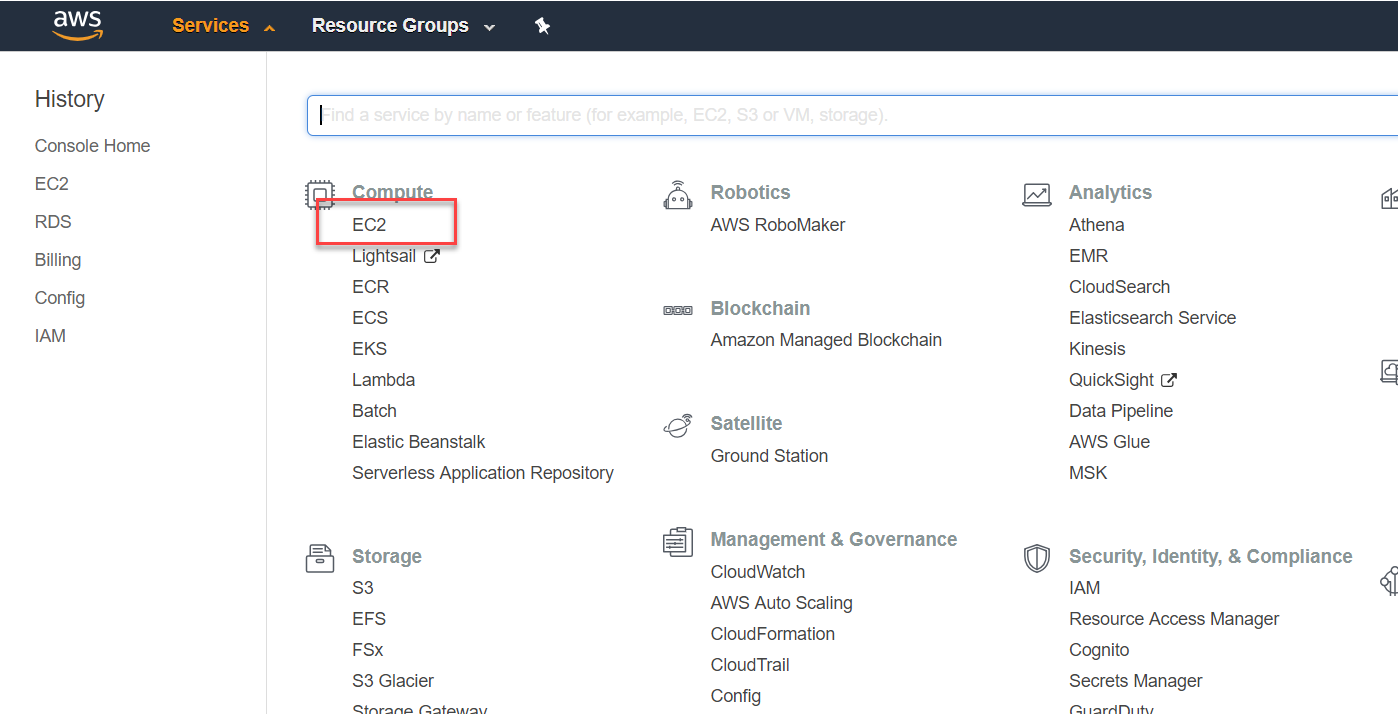
Task: Click the pin icon in the navigation bar
Action: (x=543, y=25)
